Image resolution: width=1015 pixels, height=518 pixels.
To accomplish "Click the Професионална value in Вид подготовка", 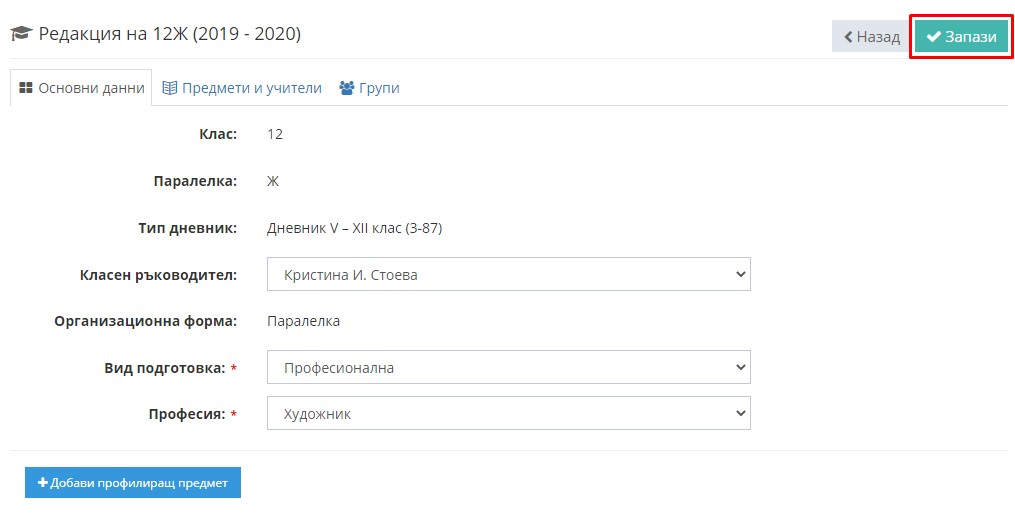I will pos(339,368).
